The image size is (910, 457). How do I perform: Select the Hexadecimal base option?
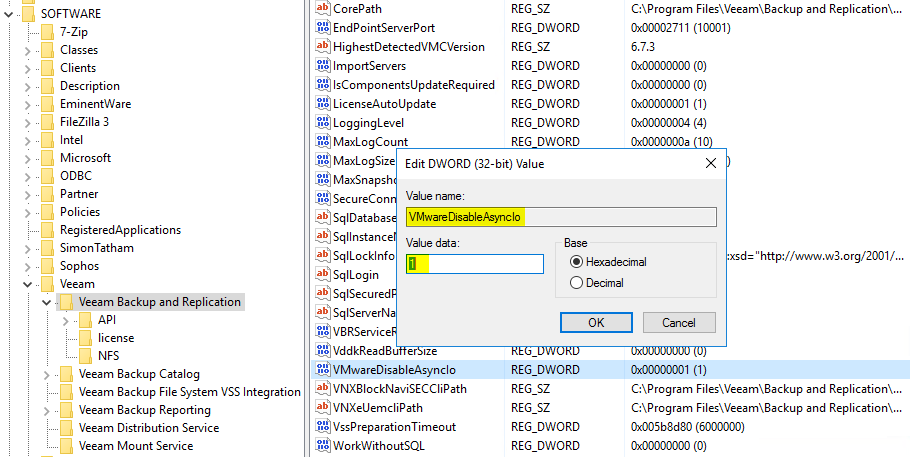click(x=576, y=262)
